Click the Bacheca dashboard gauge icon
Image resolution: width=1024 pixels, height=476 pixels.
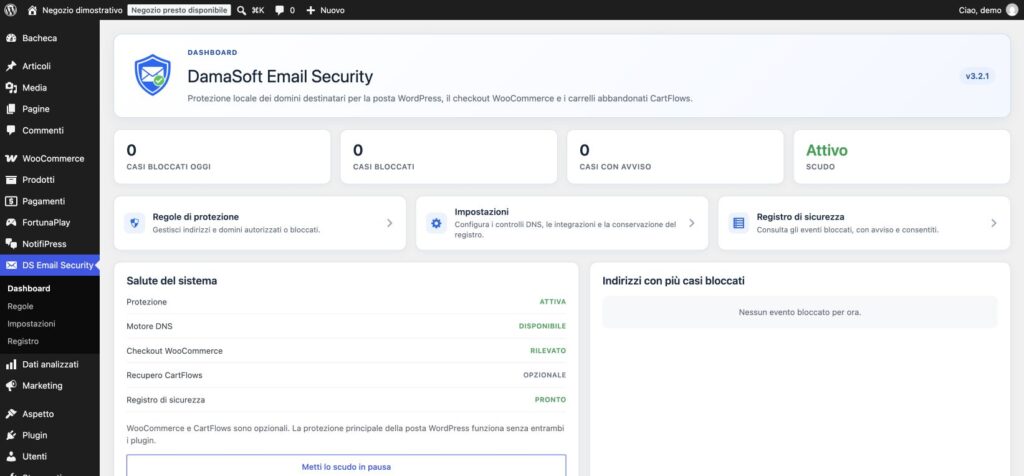point(11,38)
